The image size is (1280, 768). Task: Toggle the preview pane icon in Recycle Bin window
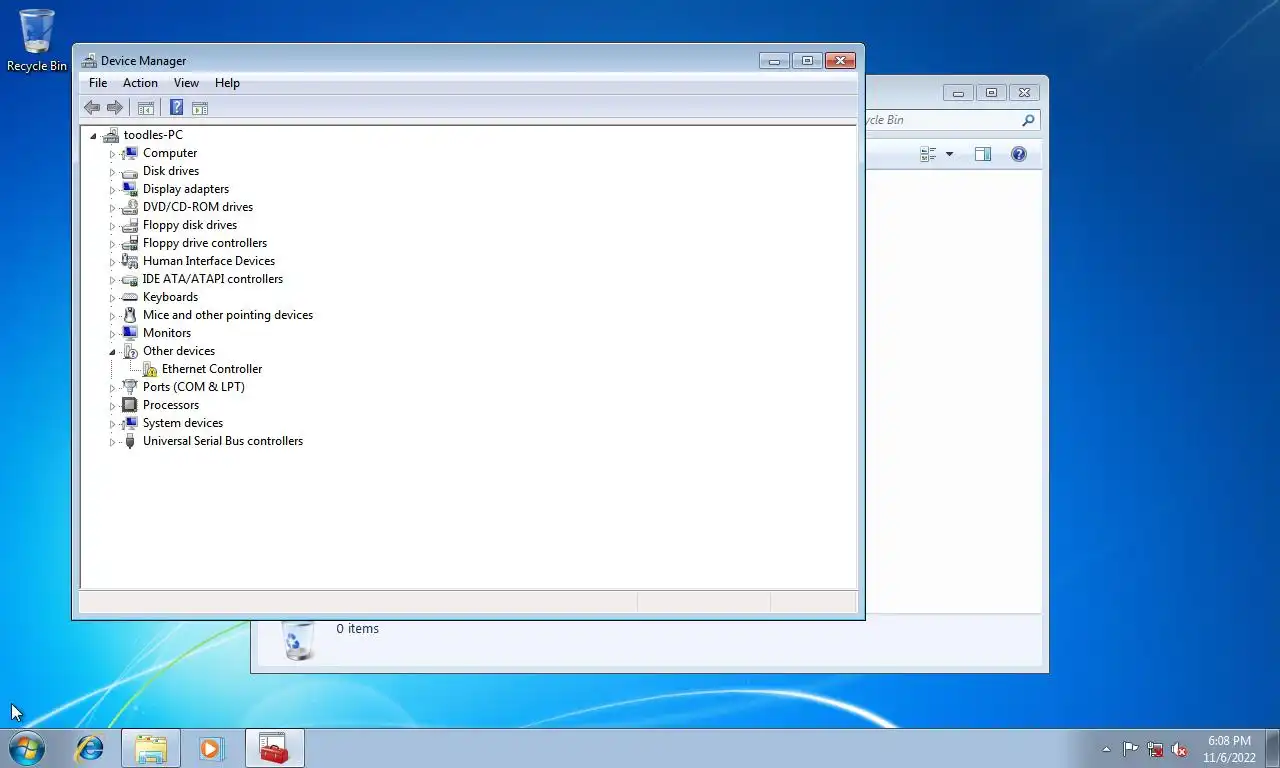(x=983, y=154)
